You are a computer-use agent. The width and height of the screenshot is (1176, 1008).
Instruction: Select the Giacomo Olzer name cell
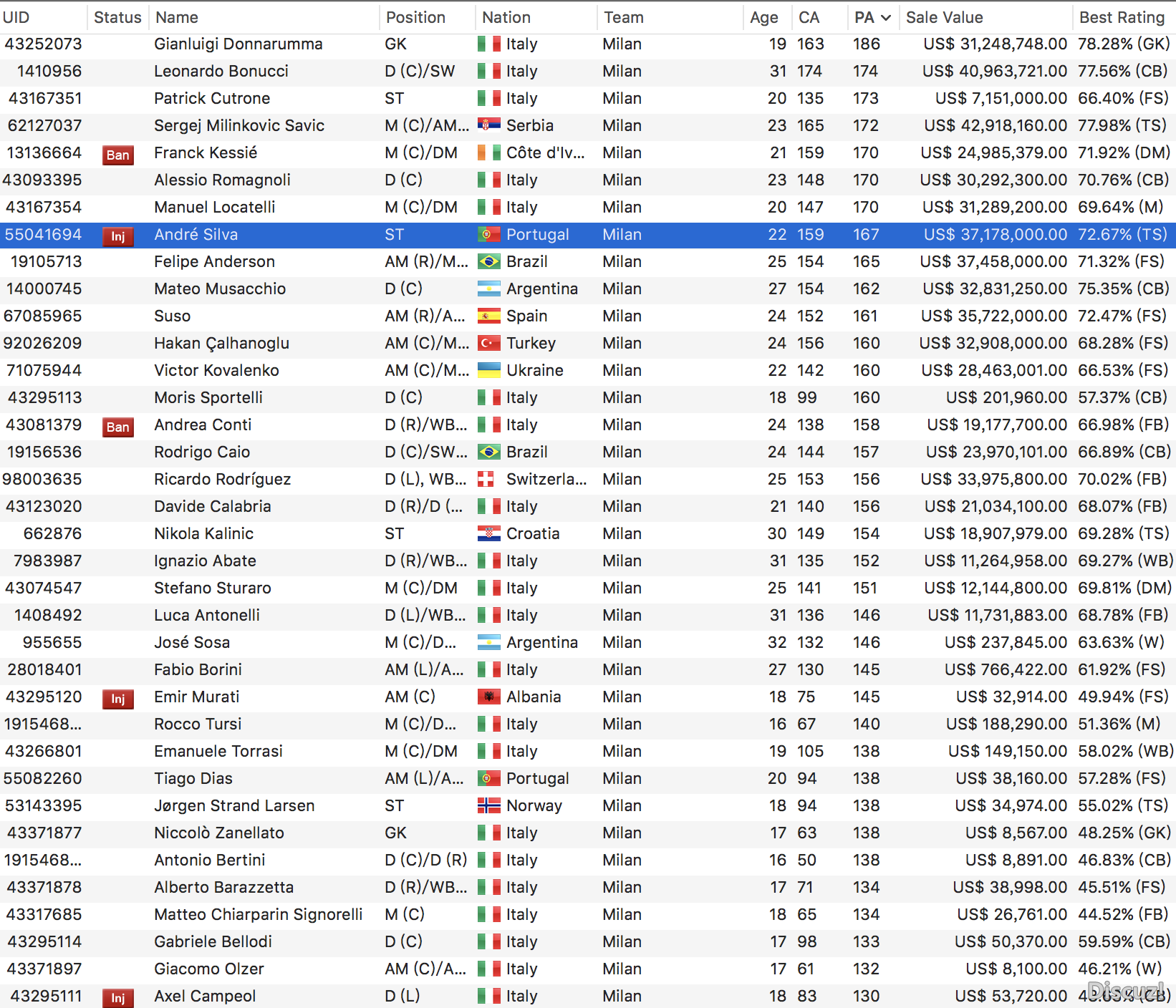tap(209, 969)
